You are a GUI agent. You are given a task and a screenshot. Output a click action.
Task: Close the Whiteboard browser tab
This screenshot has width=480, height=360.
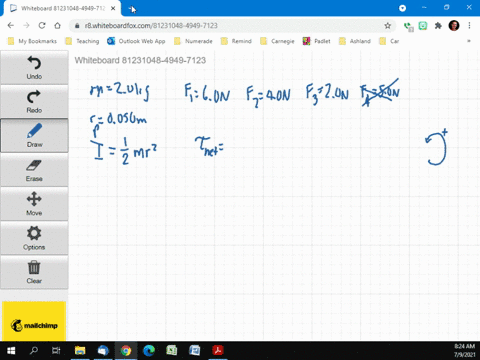pos(113,8)
